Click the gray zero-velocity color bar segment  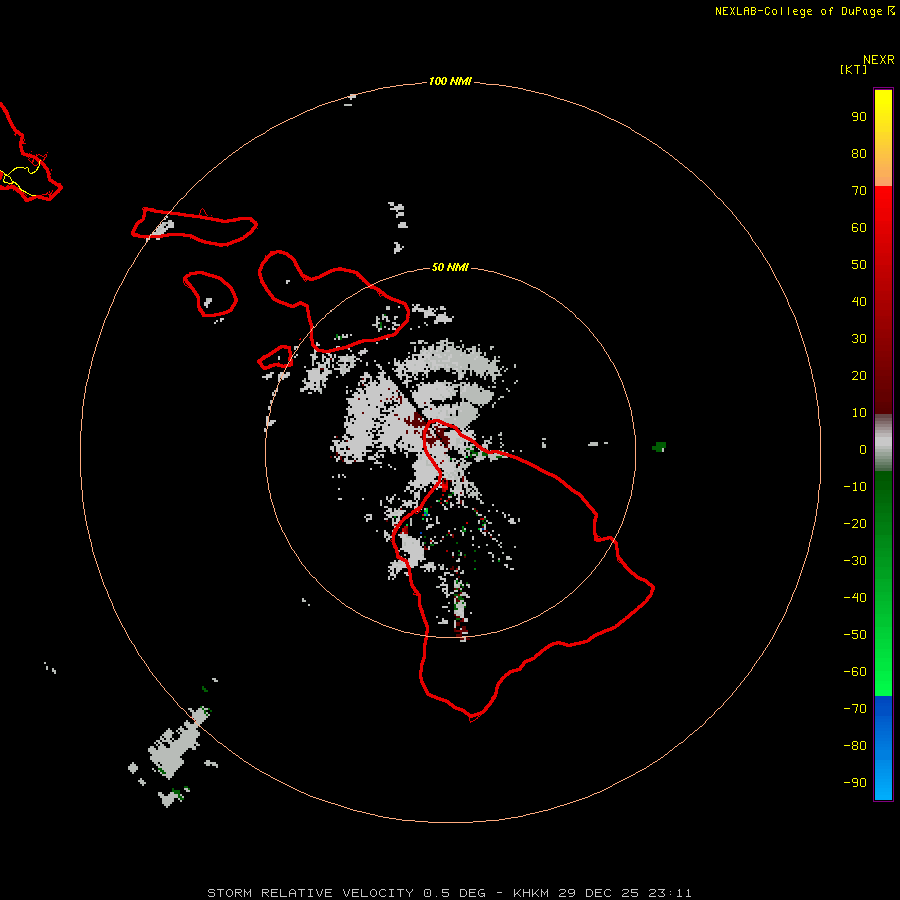pos(883,443)
